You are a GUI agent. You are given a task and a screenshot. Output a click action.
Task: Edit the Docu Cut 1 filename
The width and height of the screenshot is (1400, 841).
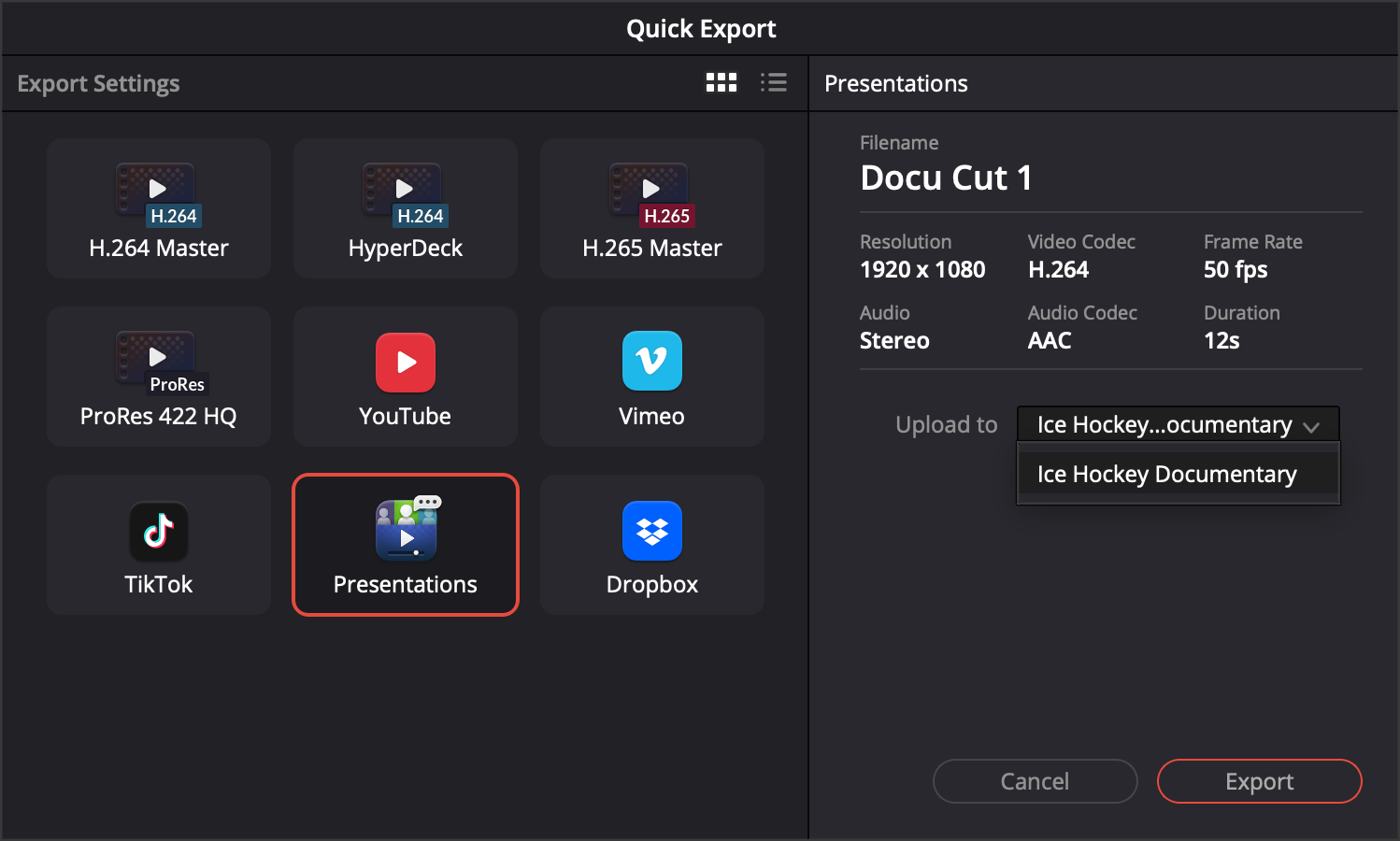pyautogui.click(x=946, y=178)
